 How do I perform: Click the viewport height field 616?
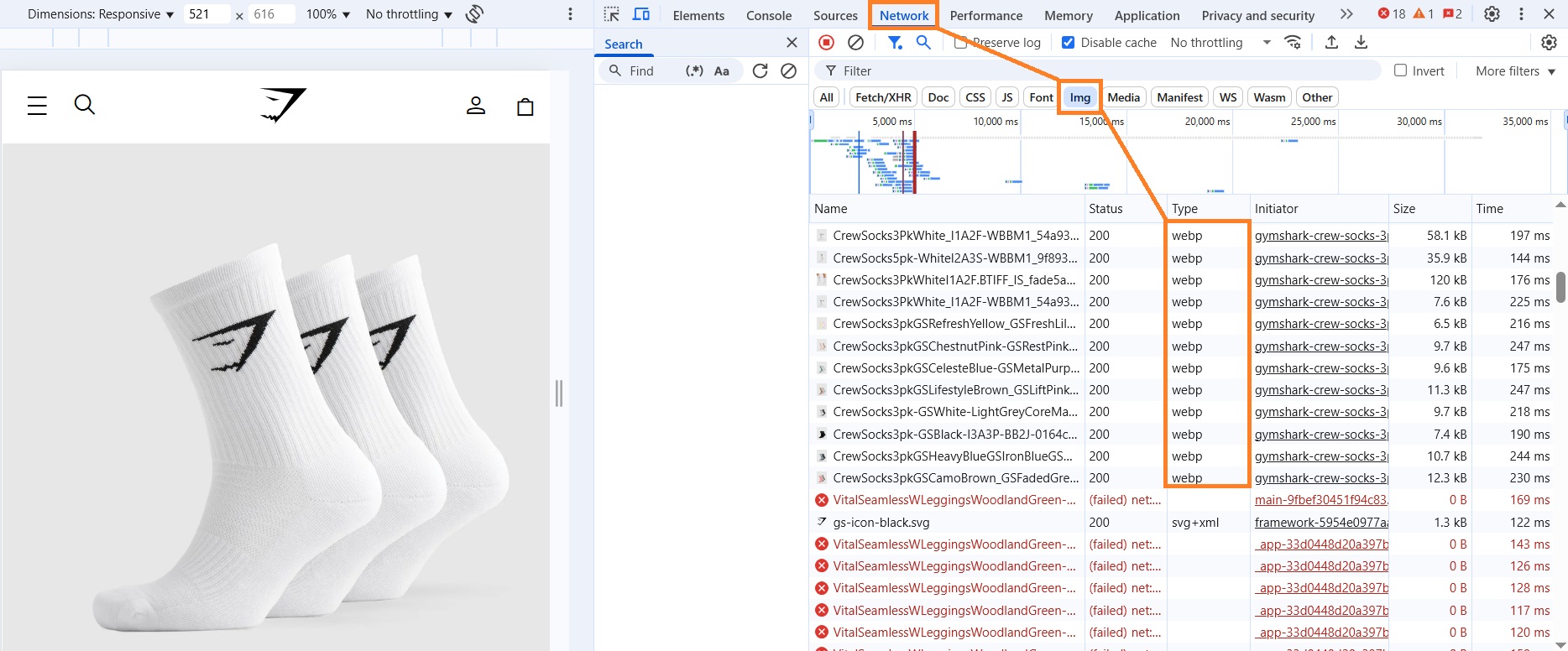pyautogui.click(x=271, y=14)
